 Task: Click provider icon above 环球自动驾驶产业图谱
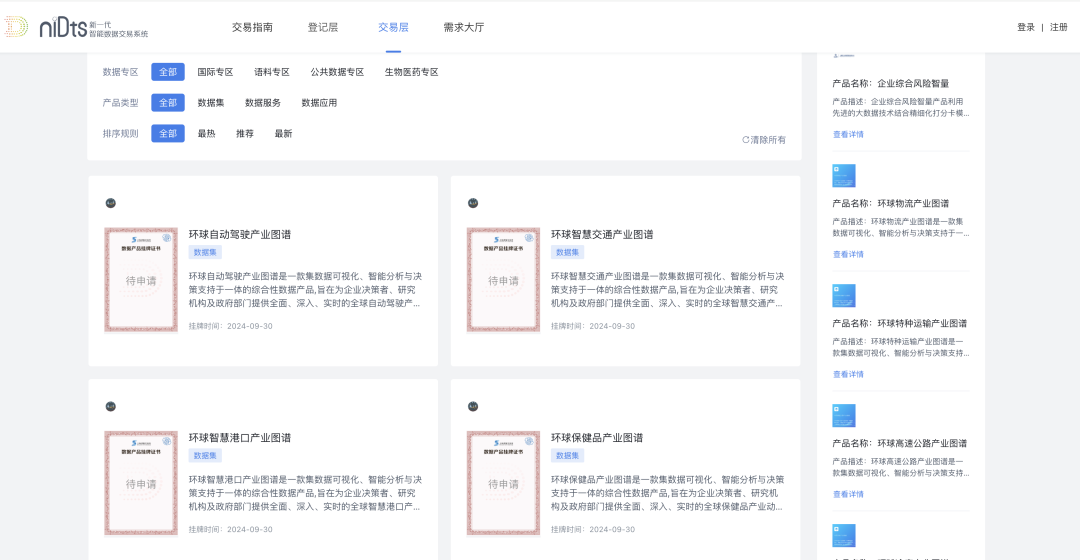[x=111, y=203]
